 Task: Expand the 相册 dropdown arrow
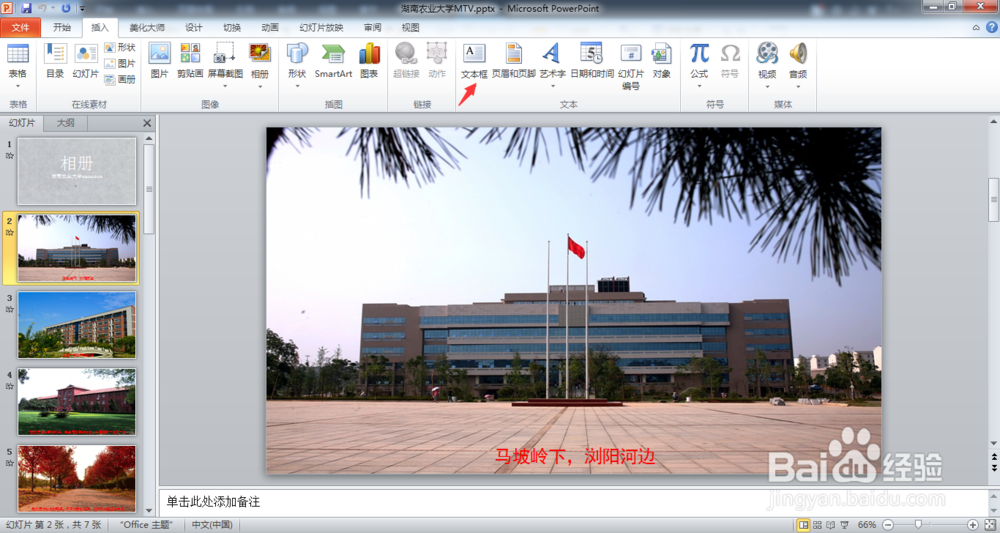260,86
